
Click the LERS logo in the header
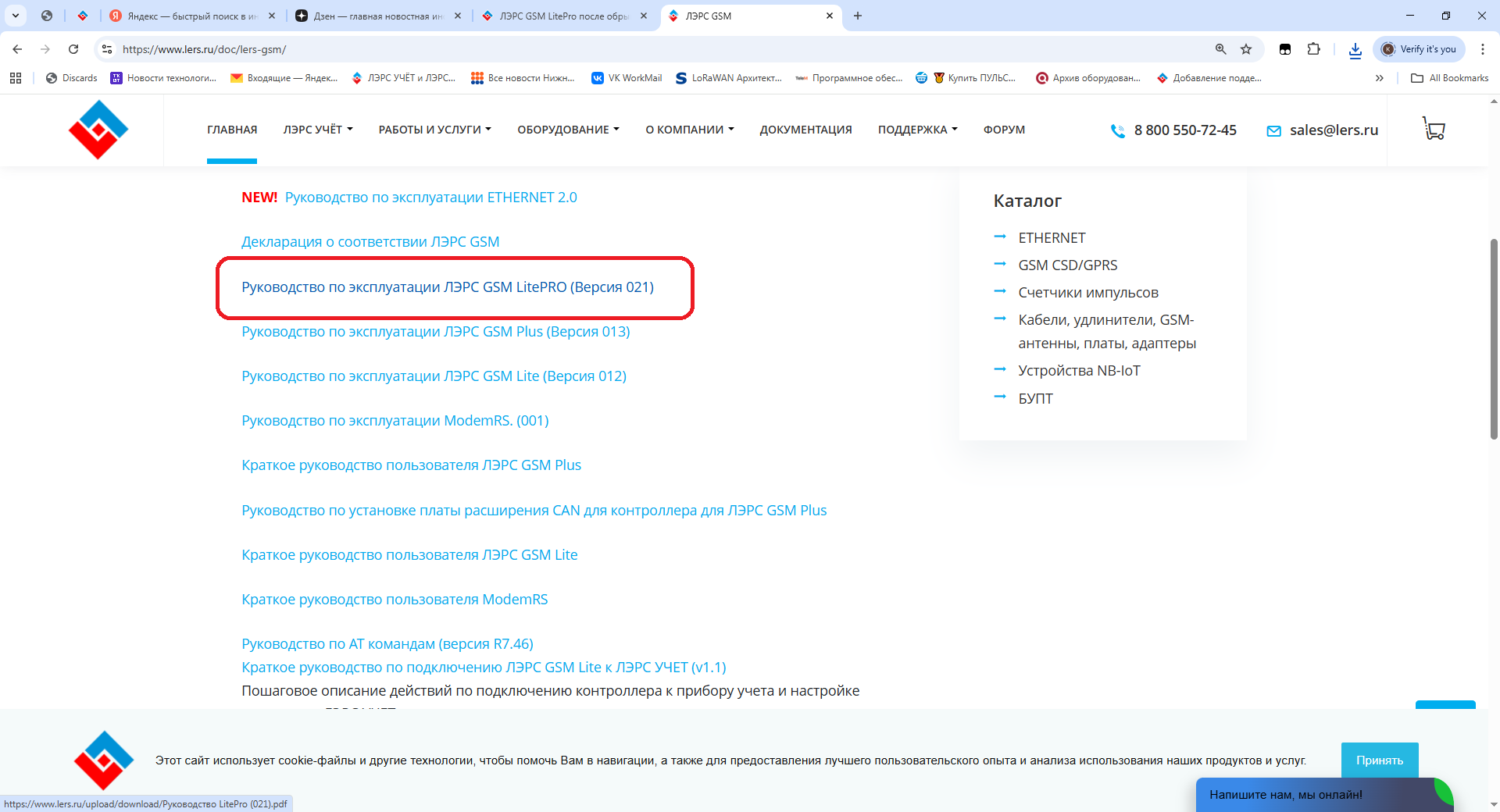98,130
